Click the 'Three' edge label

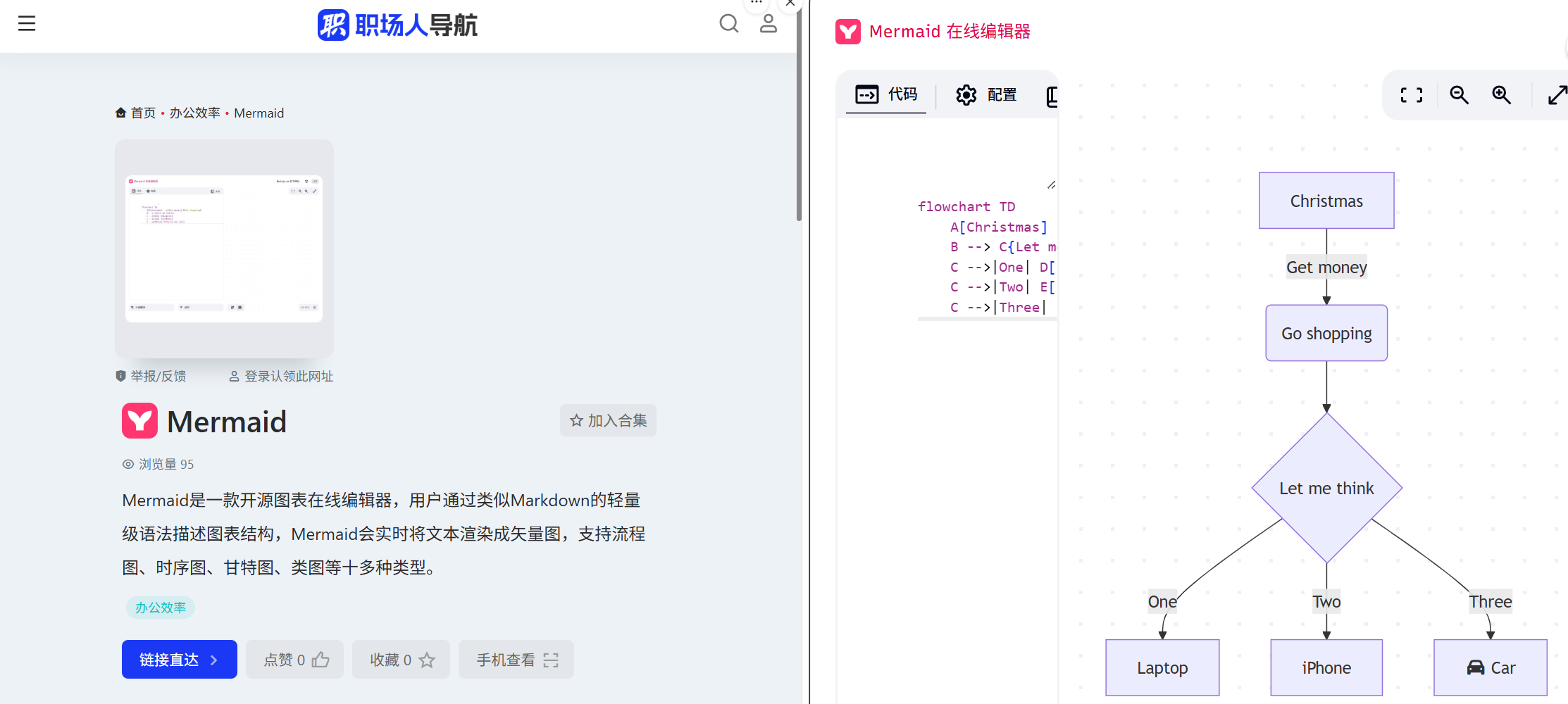point(1491,602)
